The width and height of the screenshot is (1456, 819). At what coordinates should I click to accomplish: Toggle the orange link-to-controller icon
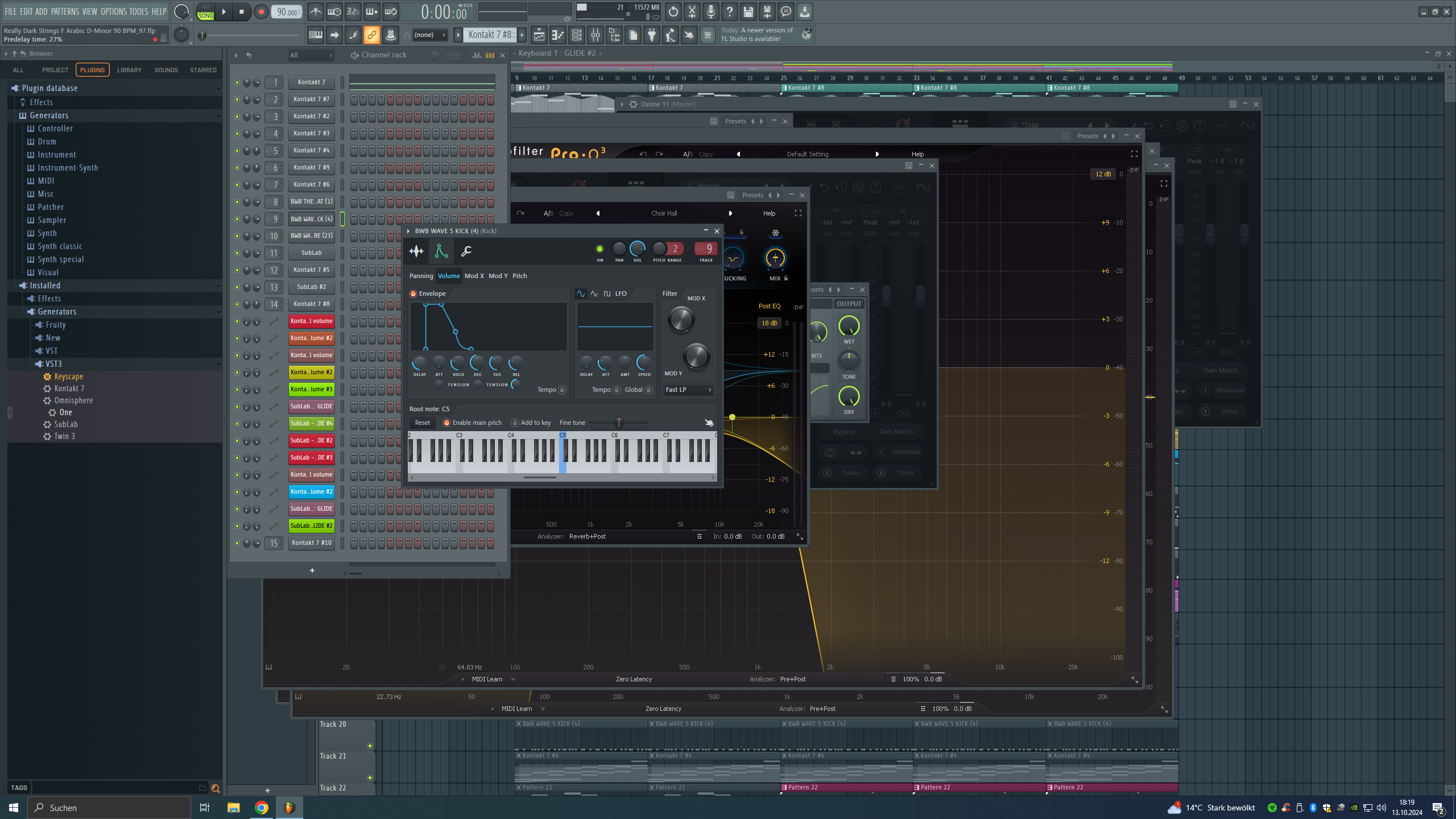coord(371,35)
